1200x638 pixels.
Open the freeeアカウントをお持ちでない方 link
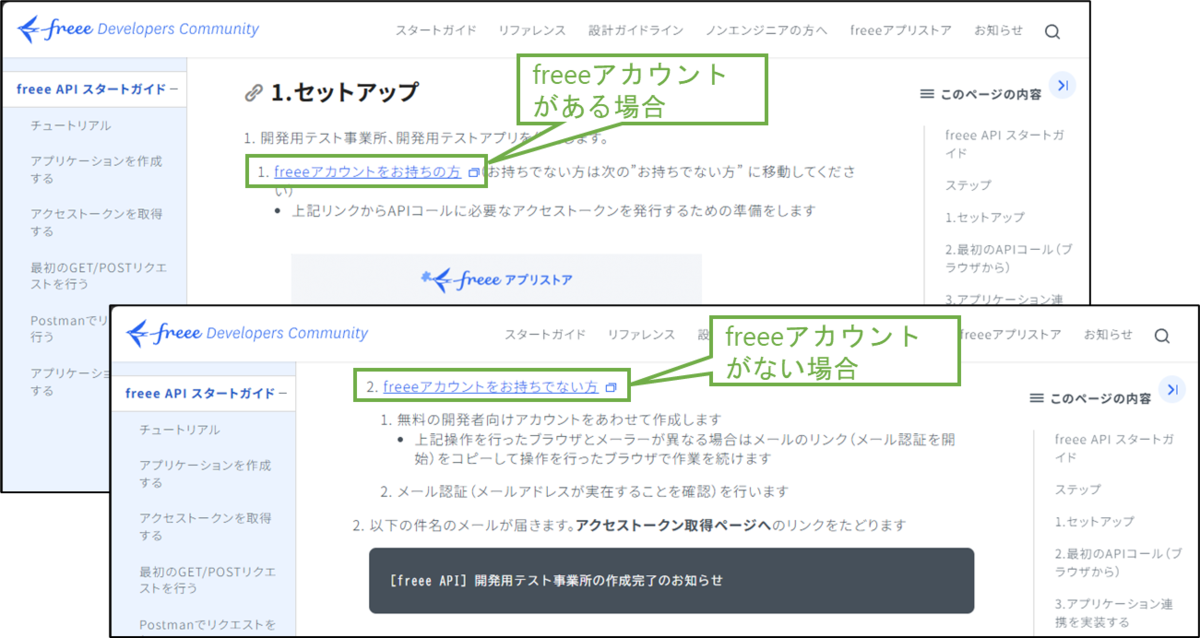point(490,386)
